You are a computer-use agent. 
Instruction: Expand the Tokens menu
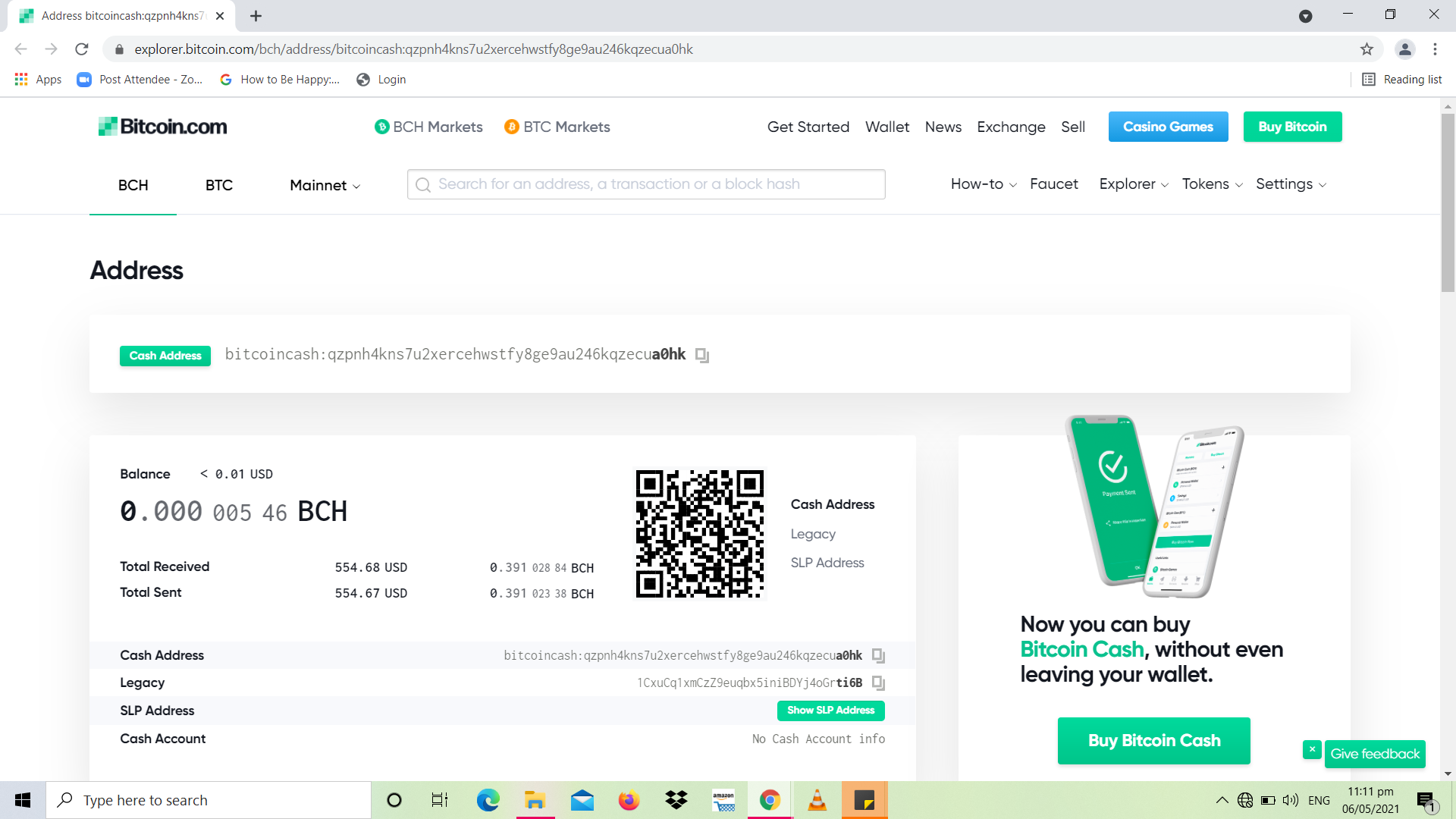[x=1212, y=184]
